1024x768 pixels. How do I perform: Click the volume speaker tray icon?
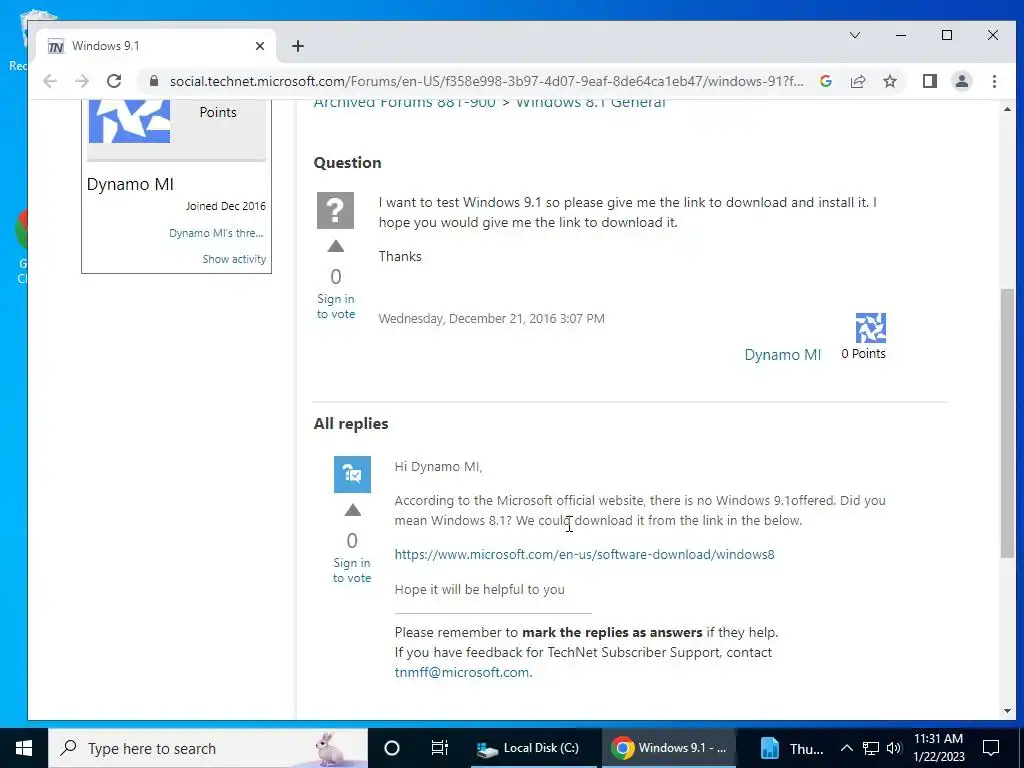coord(894,748)
